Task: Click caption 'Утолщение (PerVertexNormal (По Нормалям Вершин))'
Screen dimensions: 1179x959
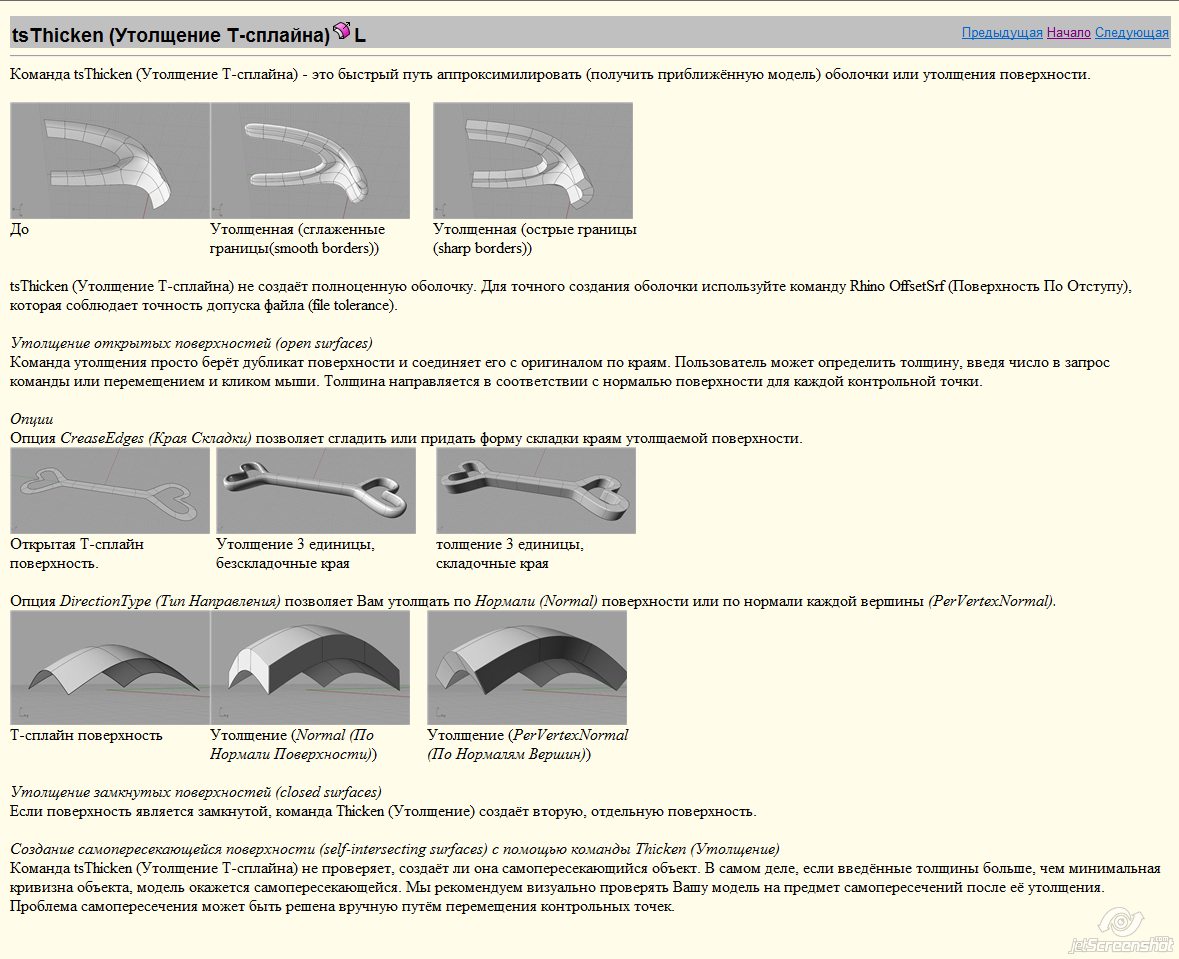Action: click(528, 745)
